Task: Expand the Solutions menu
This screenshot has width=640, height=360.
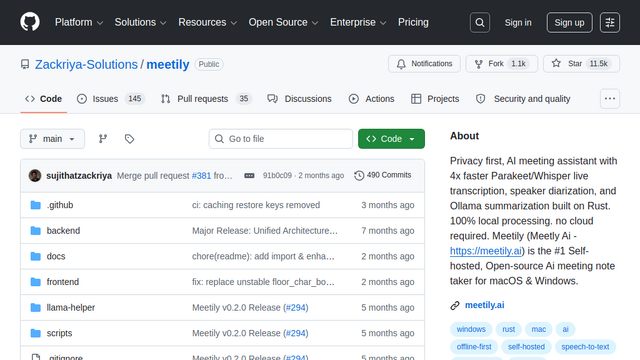Action: 140,22
